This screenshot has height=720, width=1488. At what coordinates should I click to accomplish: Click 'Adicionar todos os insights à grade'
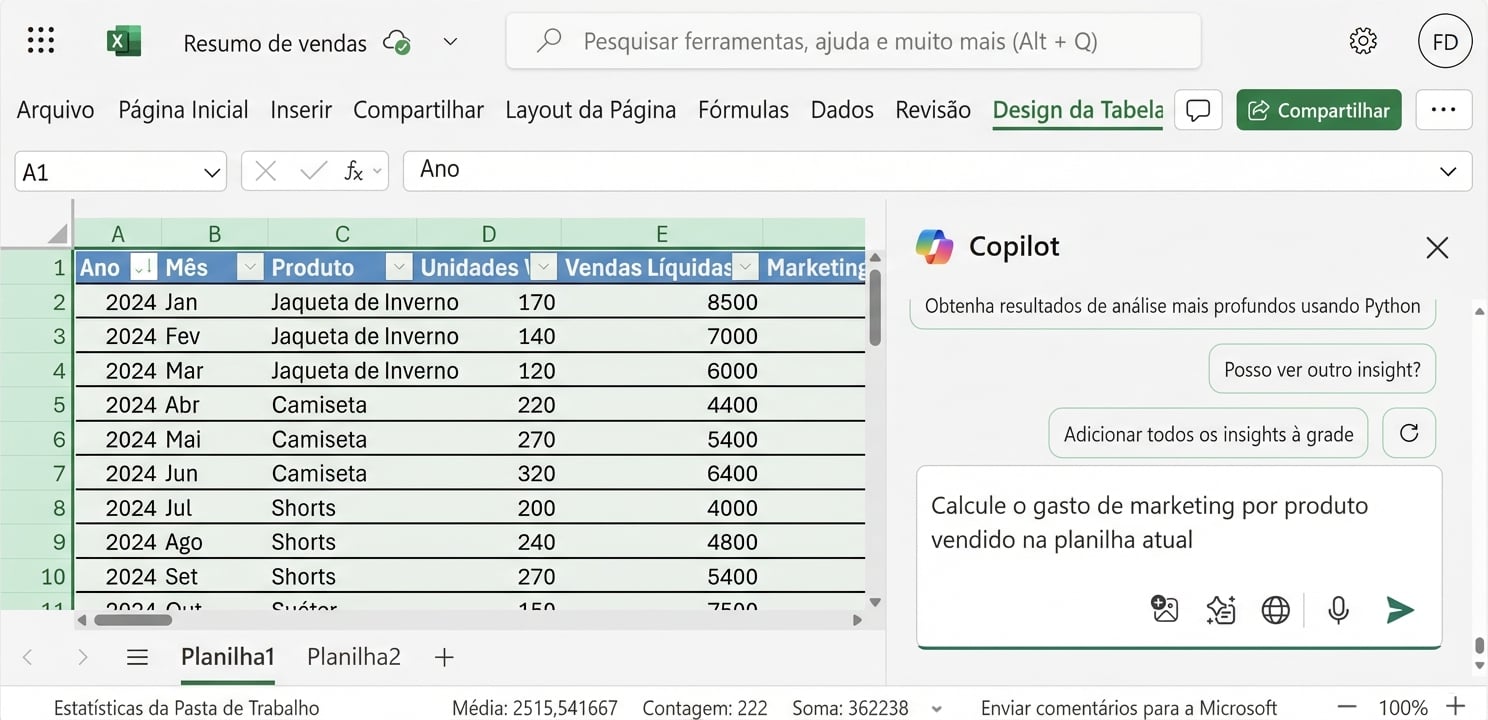click(x=1207, y=433)
